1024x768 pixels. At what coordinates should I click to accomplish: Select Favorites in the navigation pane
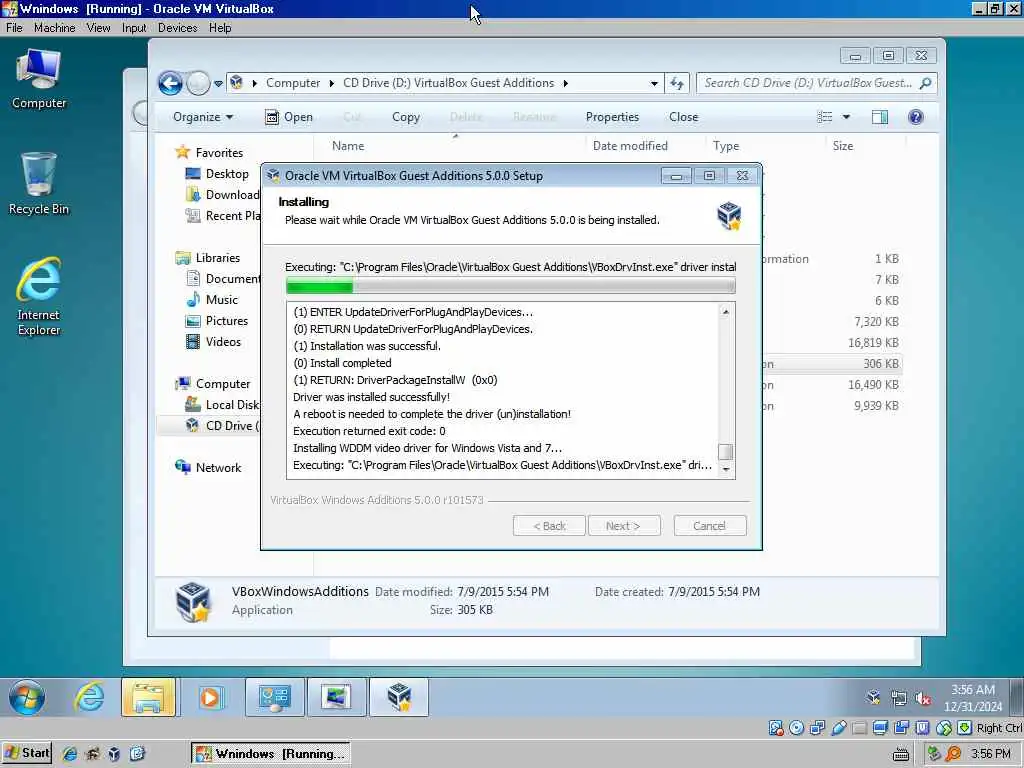pos(210,152)
